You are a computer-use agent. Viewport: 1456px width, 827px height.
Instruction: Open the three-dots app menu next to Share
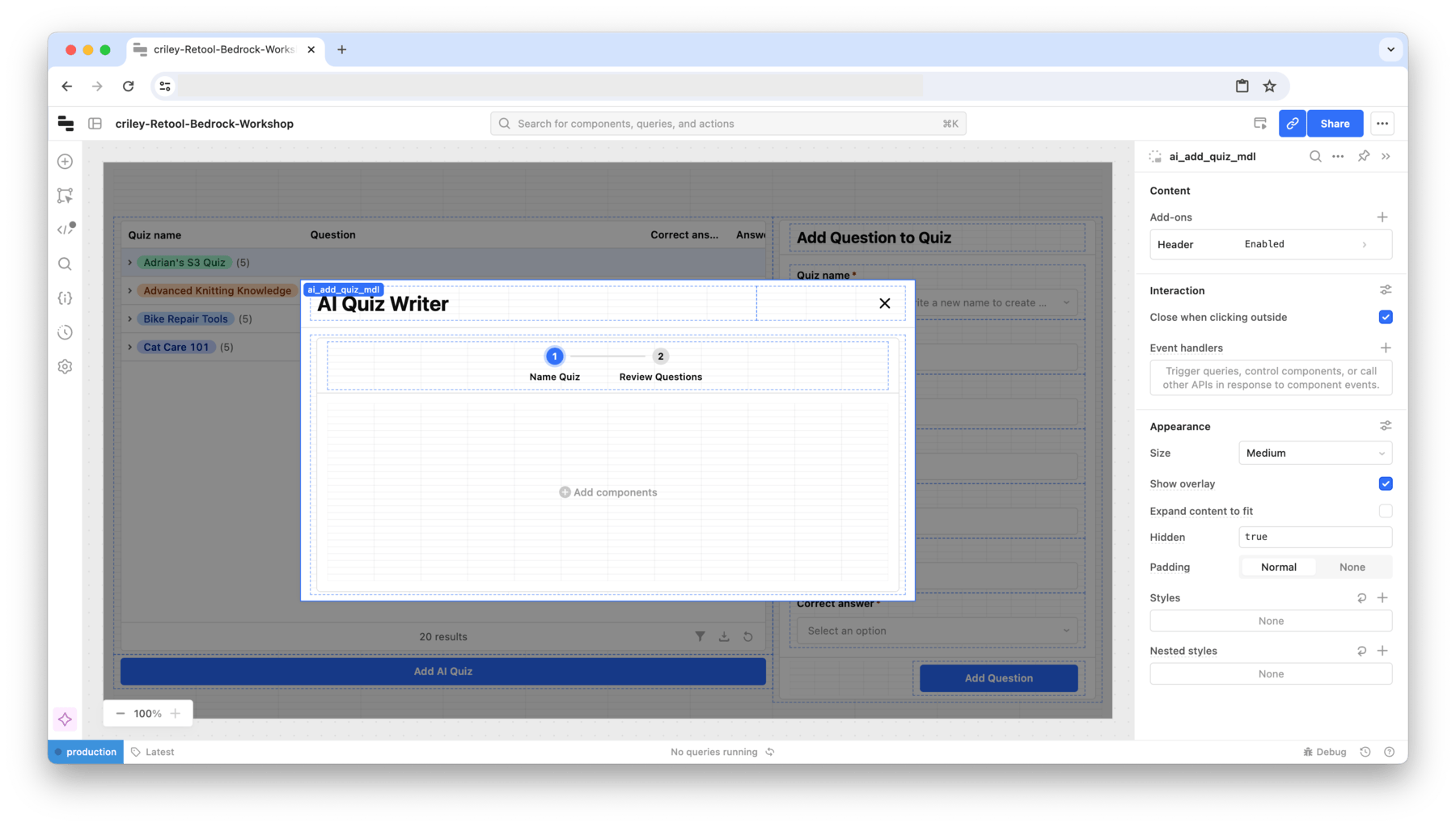1382,124
